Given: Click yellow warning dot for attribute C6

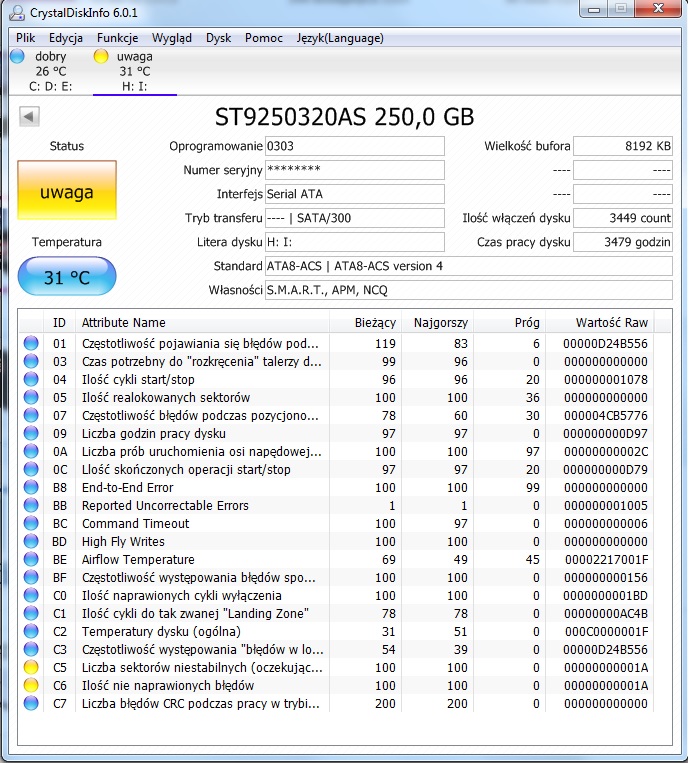Looking at the screenshot, I should pyautogui.click(x=31, y=685).
